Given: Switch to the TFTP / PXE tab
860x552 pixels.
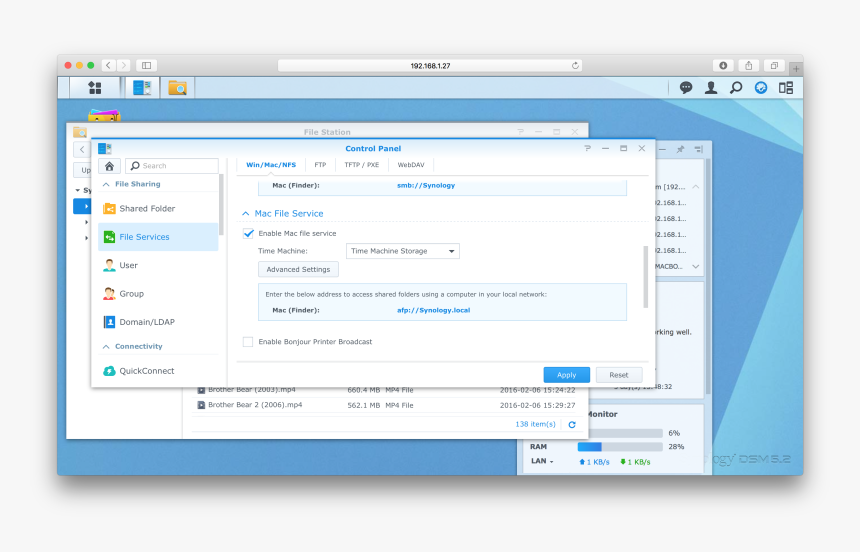Looking at the screenshot, I should 361,165.
